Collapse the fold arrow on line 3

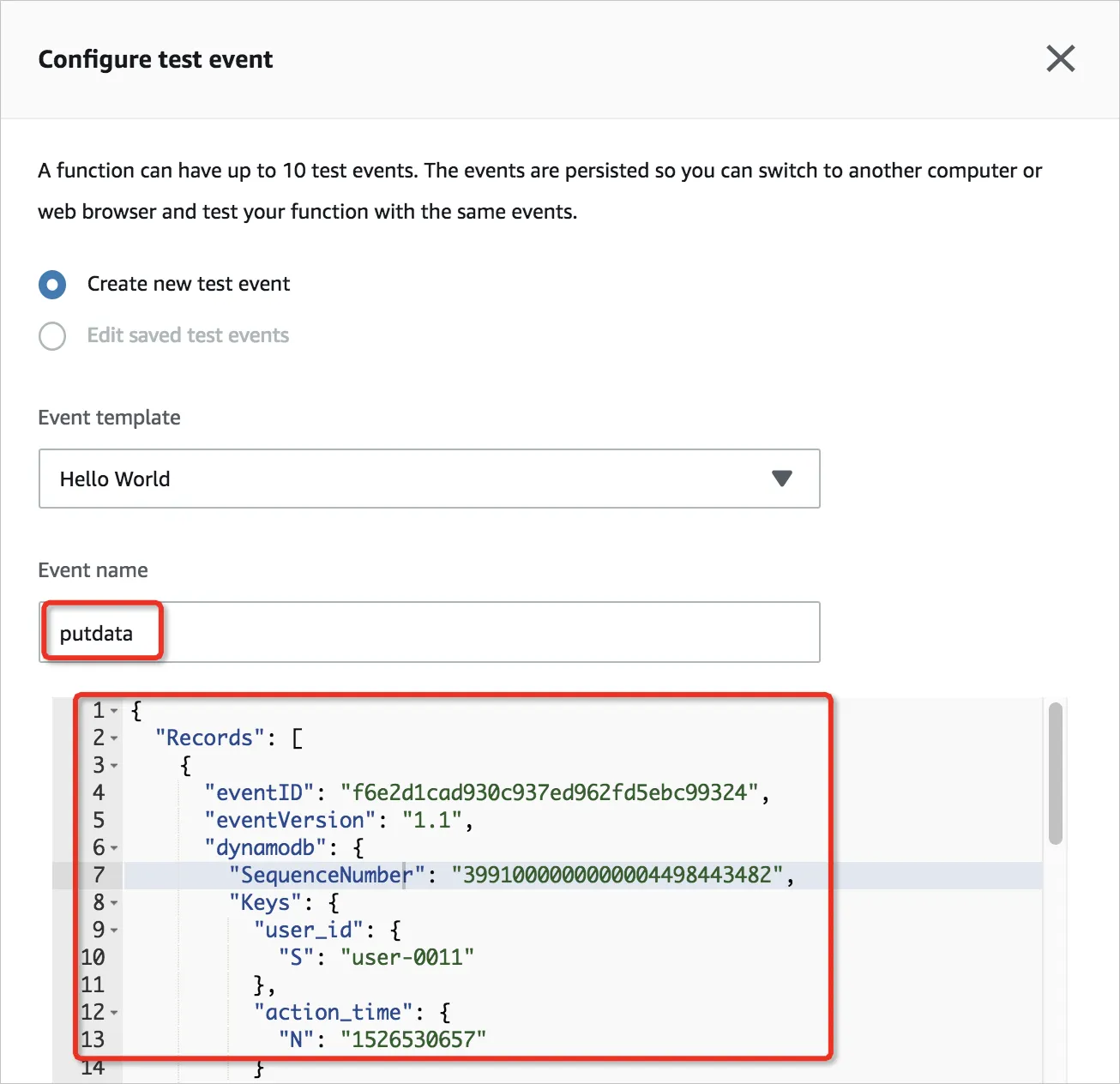[114, 766]
